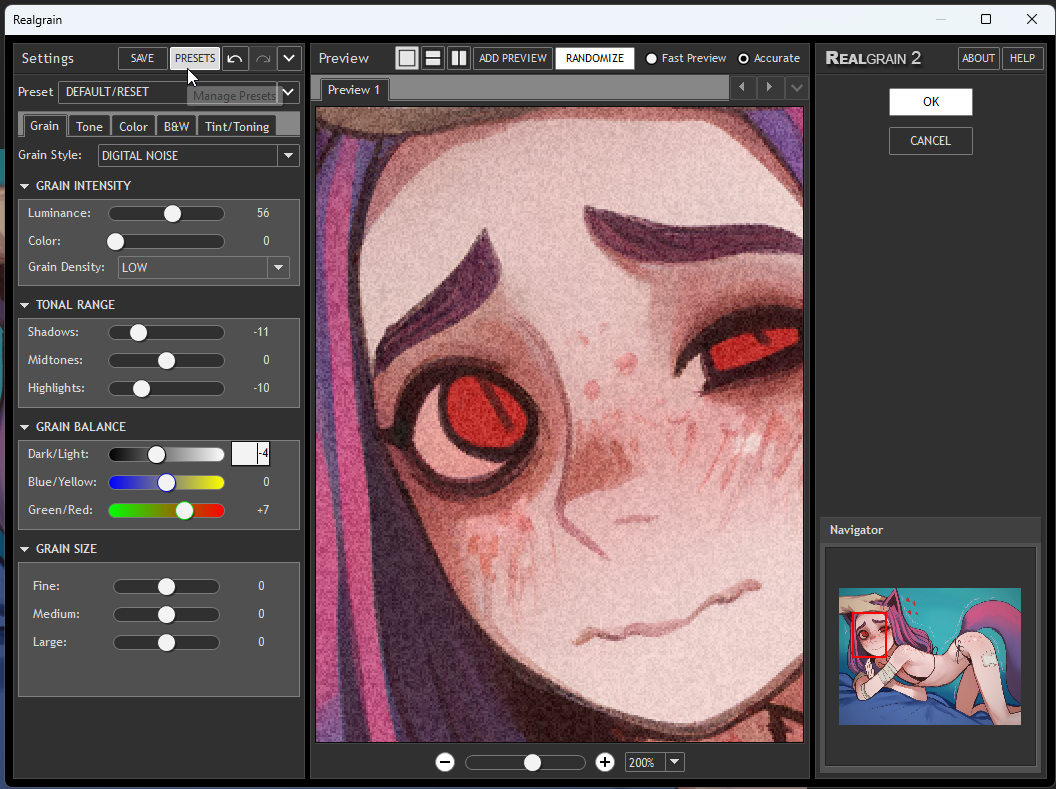Screen dimensions: 1056x789
Task: Click the Luminance slider handle
Action: point(172,213)
